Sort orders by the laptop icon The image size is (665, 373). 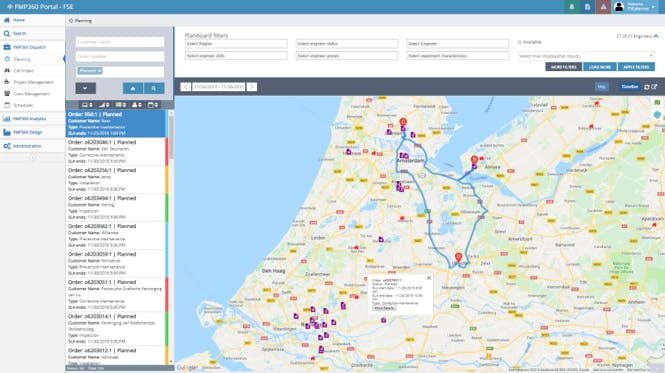[x=87, y=105]
